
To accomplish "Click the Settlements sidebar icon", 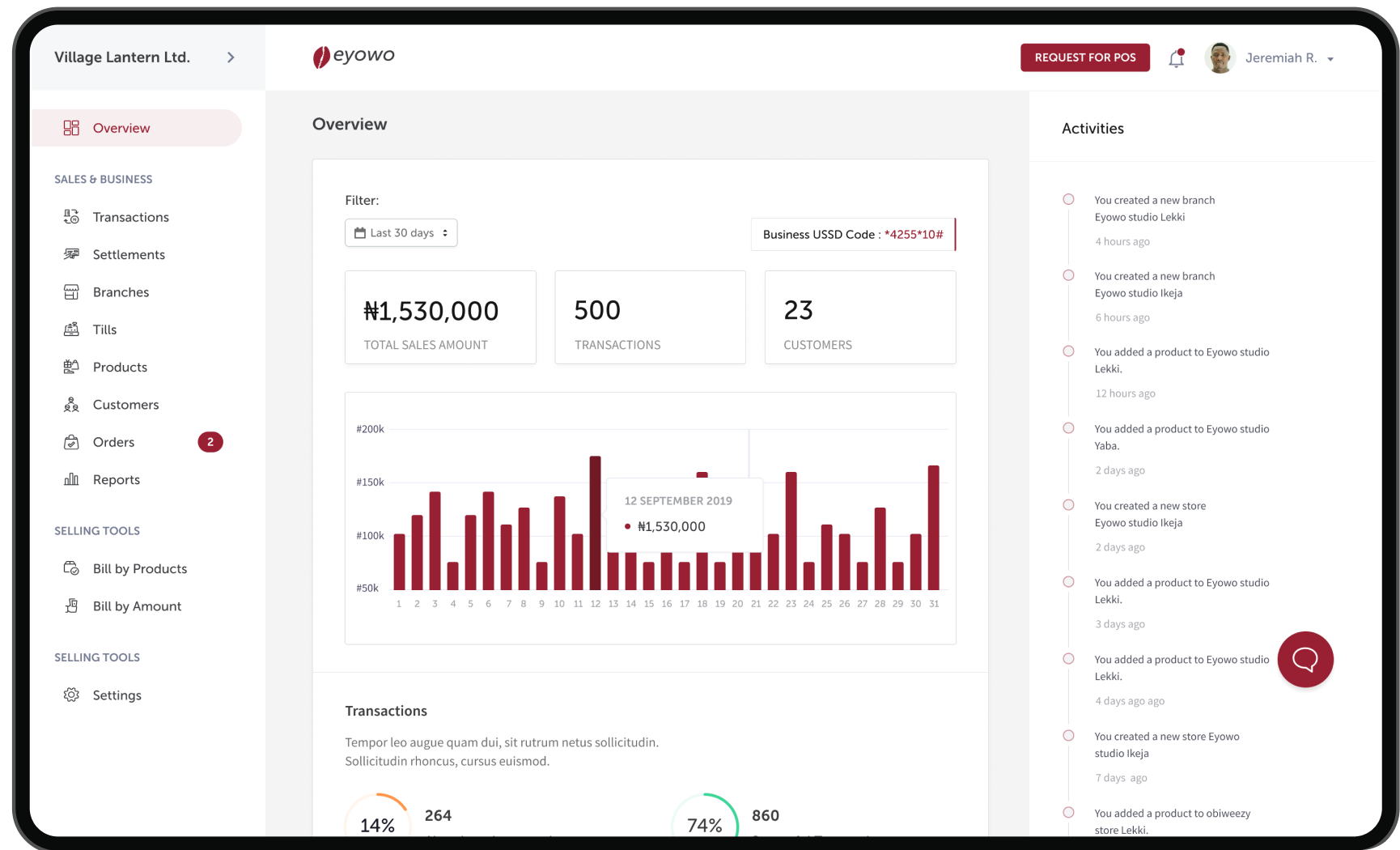I will [x=71, y=254].
